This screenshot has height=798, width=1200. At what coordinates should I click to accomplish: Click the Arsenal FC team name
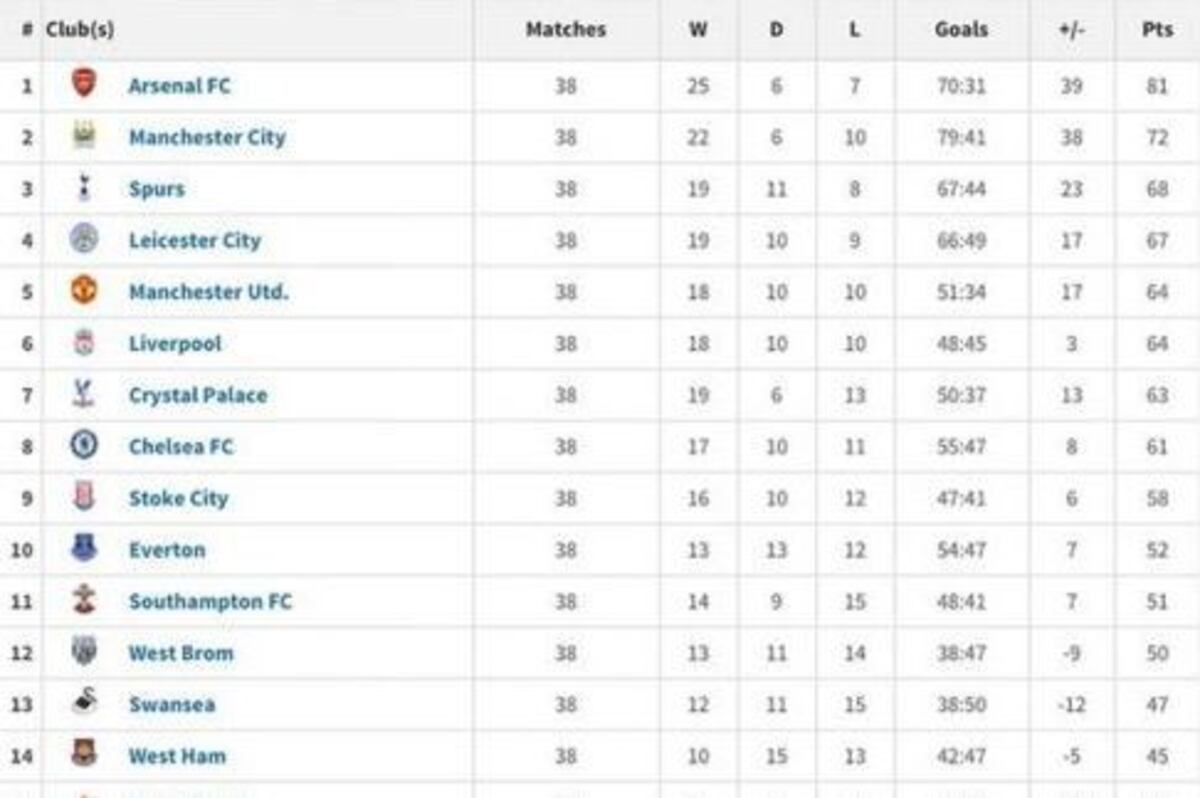tap(180, 85)
